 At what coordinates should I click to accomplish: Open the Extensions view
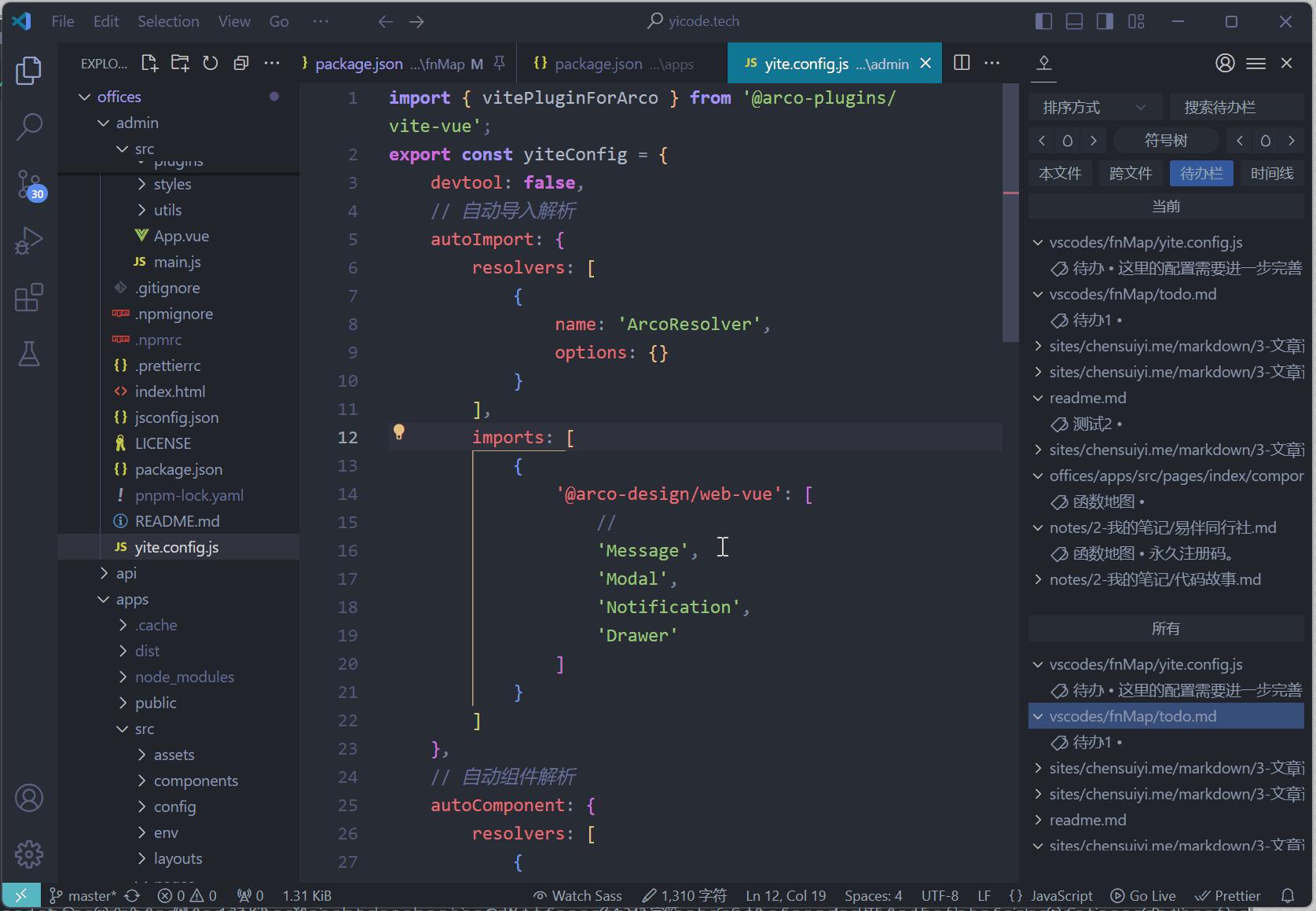[29, 298]
